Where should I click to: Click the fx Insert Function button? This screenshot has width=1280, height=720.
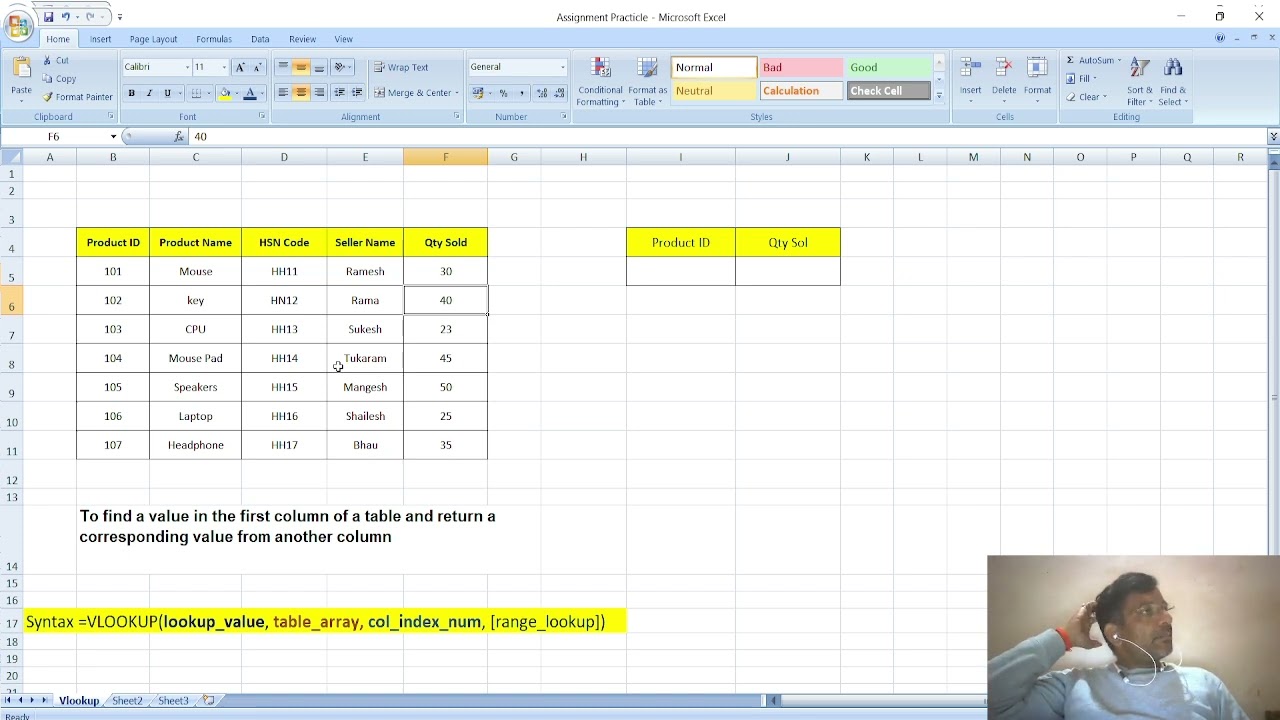(179, 137)
